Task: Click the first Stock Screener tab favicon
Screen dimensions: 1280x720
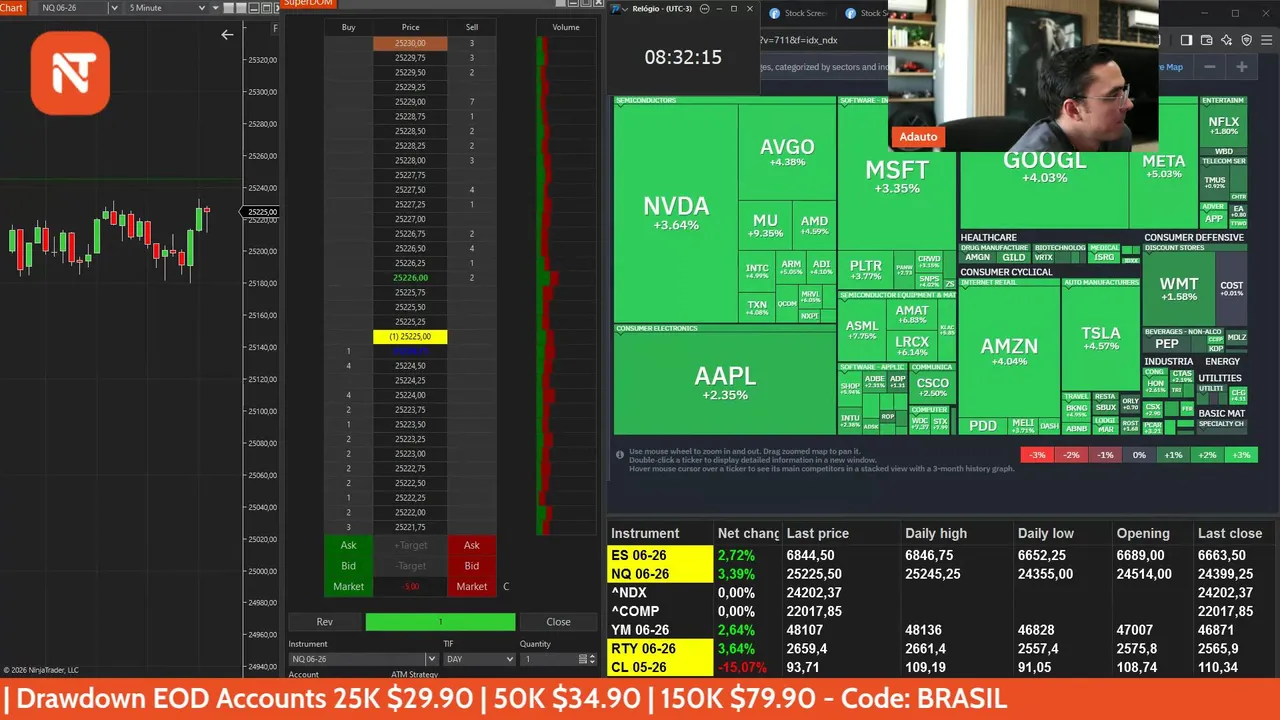Action: coord(775,13)
